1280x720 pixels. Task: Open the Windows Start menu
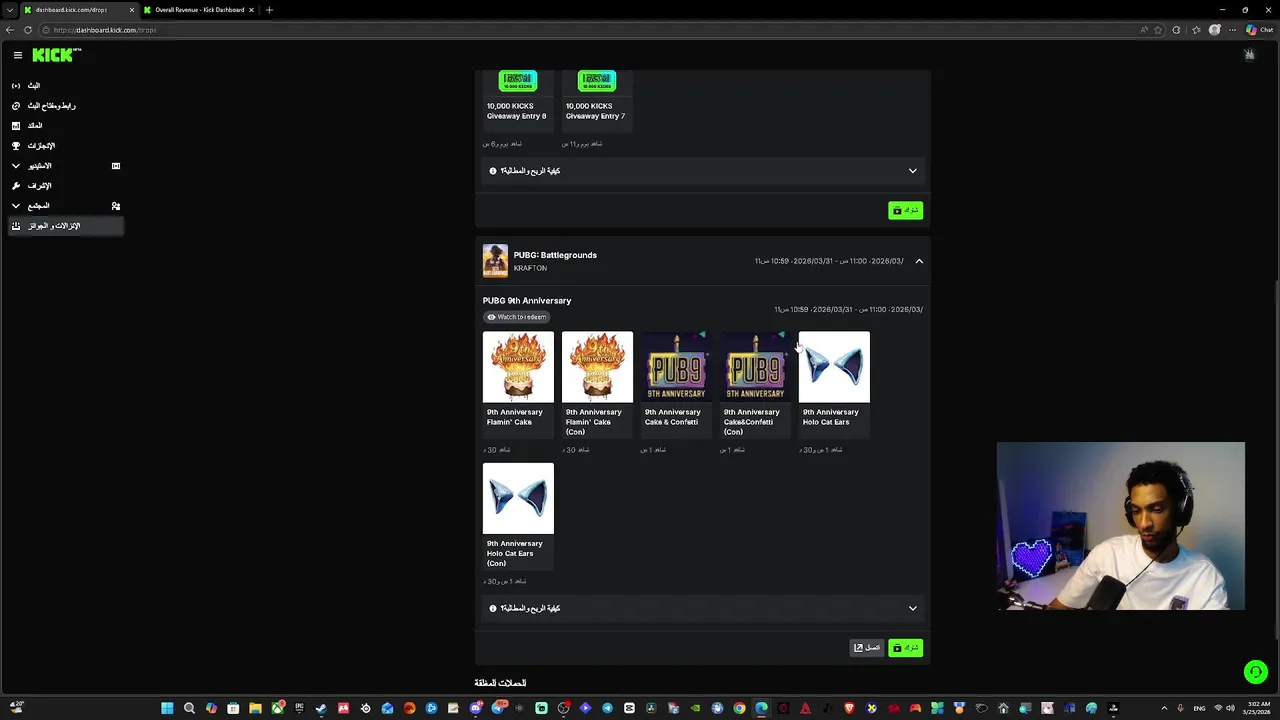[167, 708]
